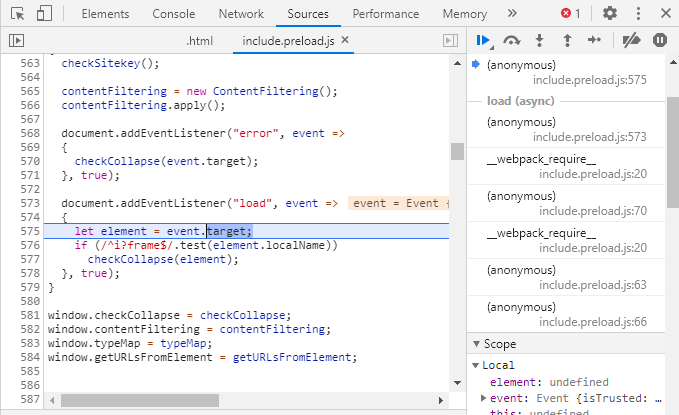
Task: Open the Memory tab
Action: point(465,14)
